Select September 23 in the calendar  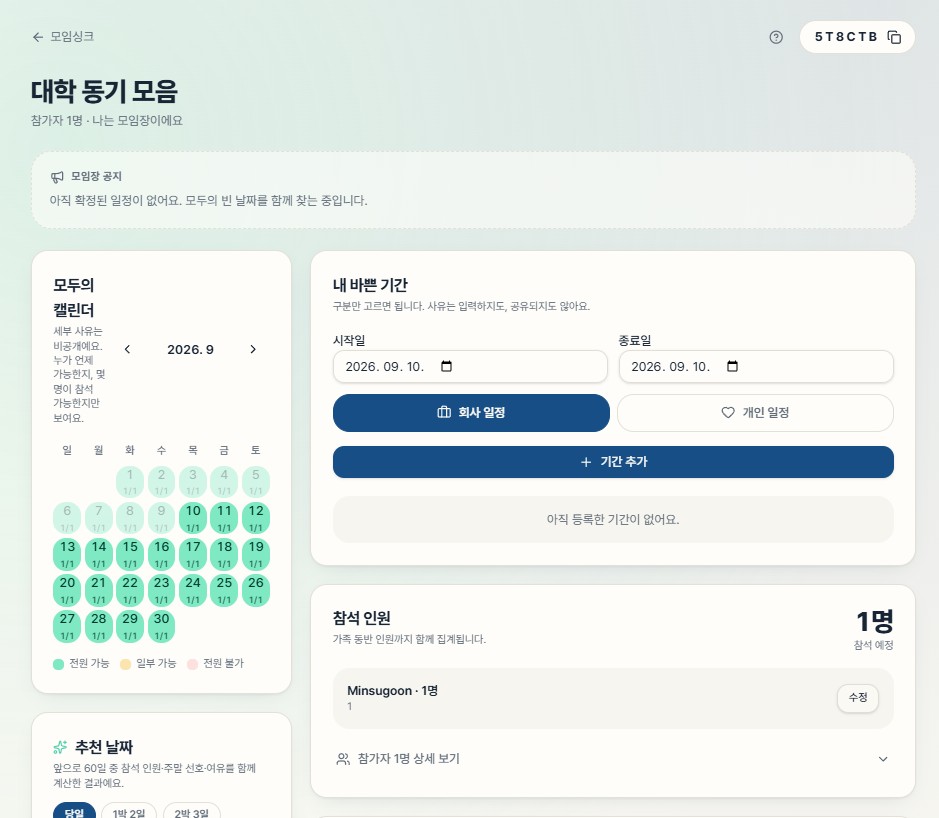(162, 590)
